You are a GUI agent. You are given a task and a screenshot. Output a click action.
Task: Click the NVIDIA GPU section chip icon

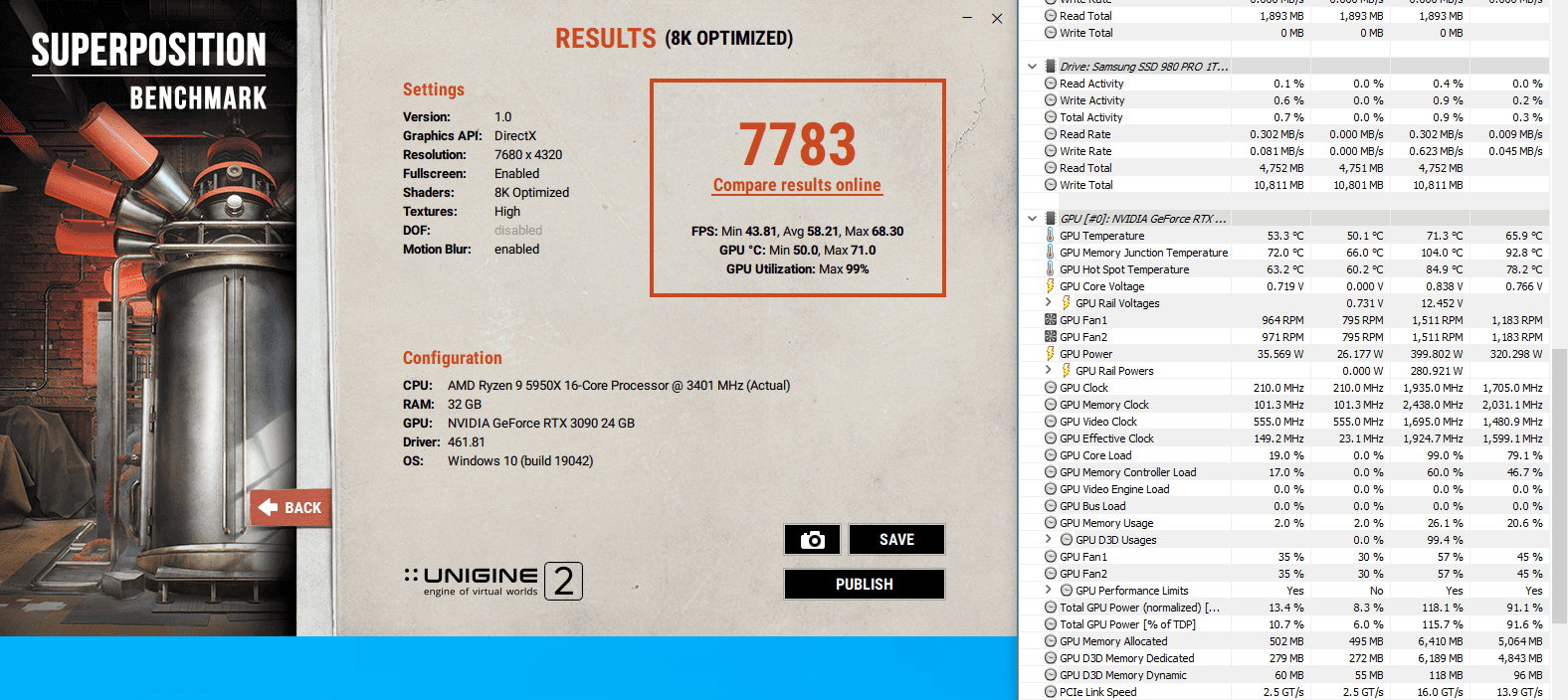[1050, 219]
